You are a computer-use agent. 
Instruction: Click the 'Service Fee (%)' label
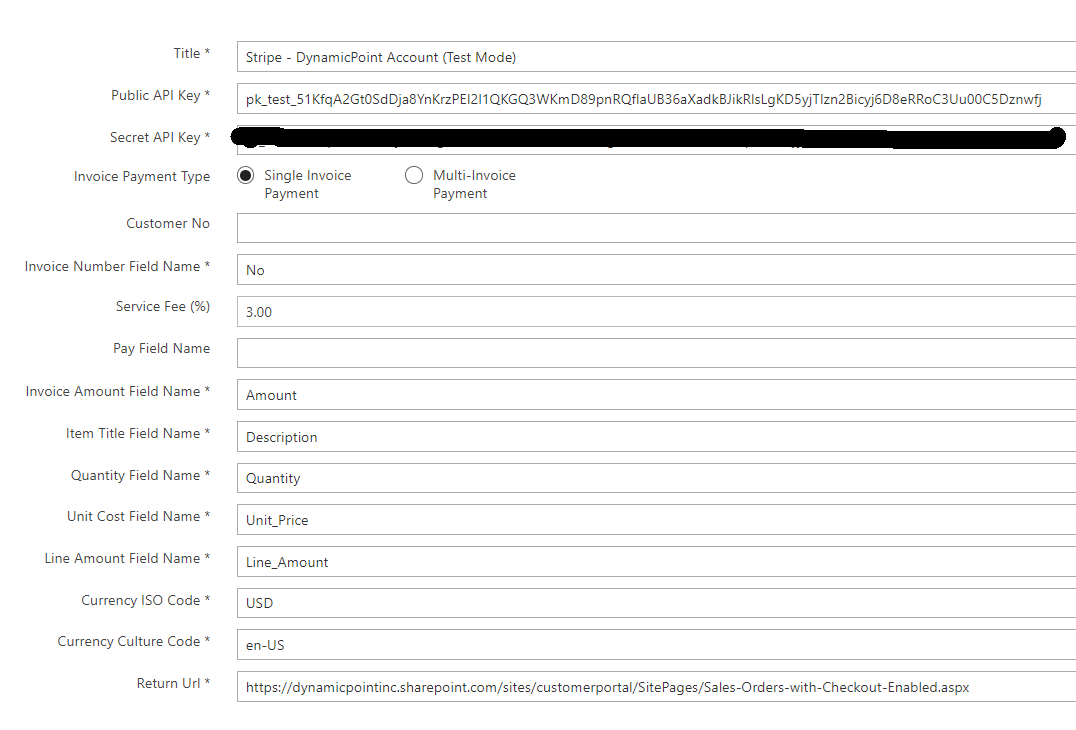coord(163,307)
